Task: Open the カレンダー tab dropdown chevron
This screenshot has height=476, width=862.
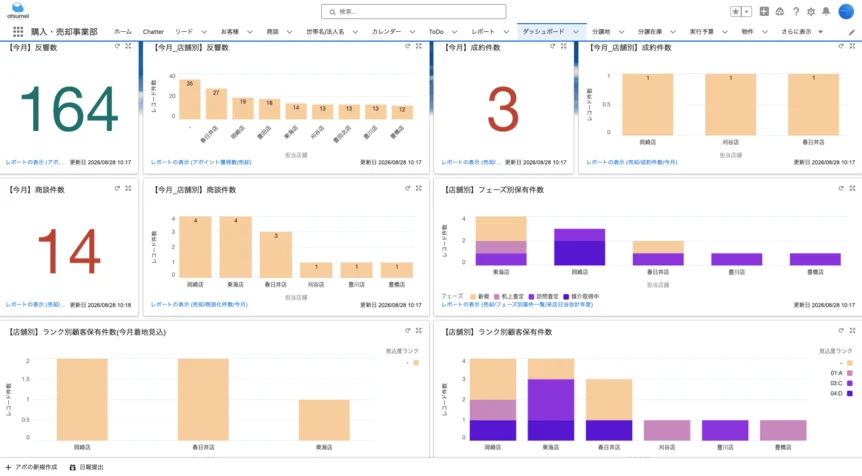Action: click(x=412, y=32)
